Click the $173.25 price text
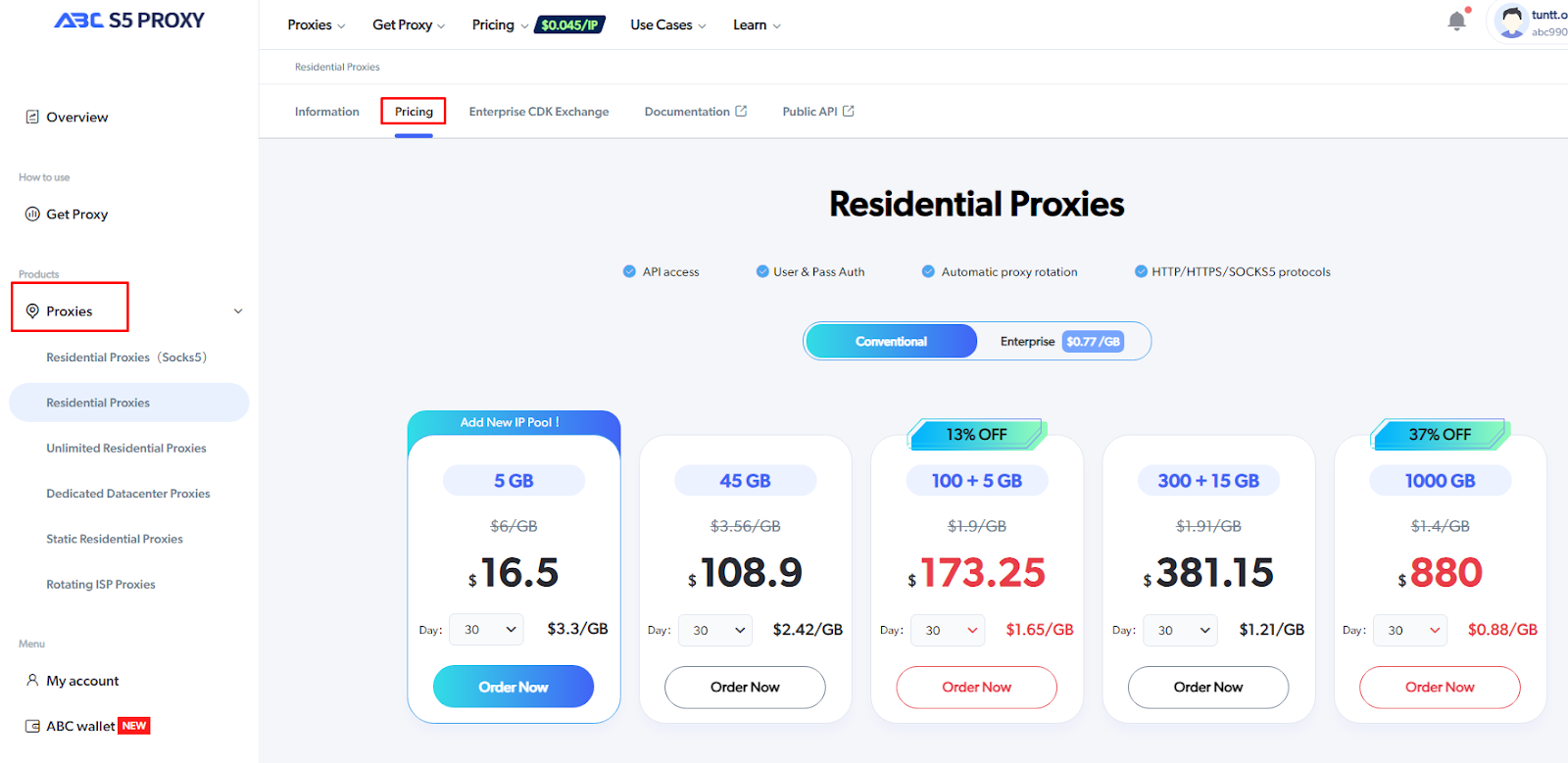This screenshot has height=763, width=1568. [x=977, y=573]
